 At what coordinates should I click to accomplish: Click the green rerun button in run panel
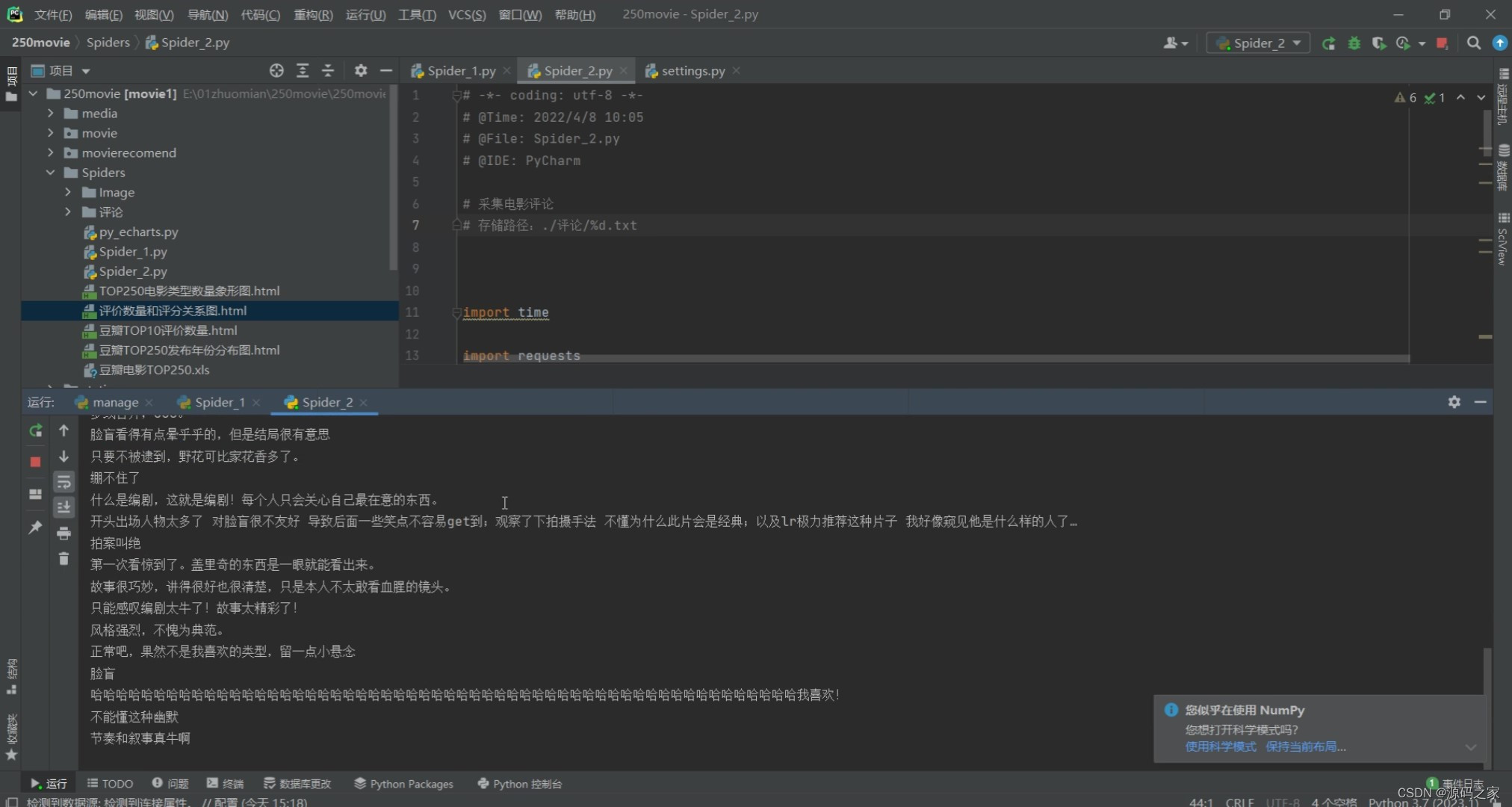[x=35, y=431]
